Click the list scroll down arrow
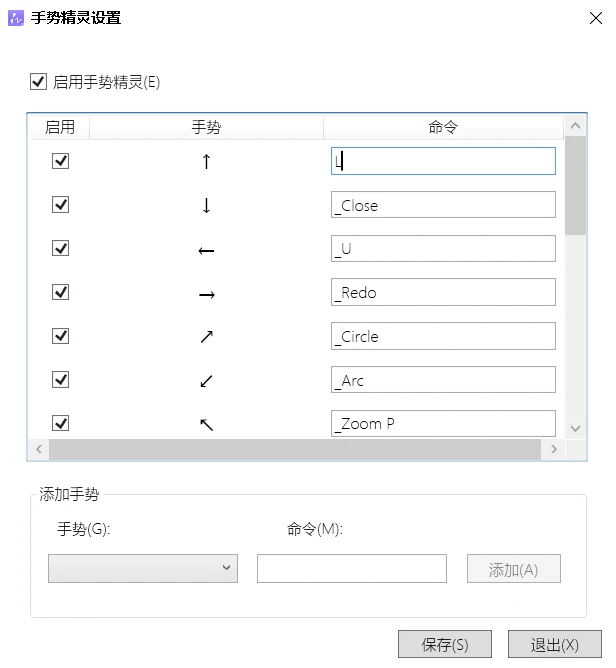This screenshot has width=616, height=668. click(575, 428)
